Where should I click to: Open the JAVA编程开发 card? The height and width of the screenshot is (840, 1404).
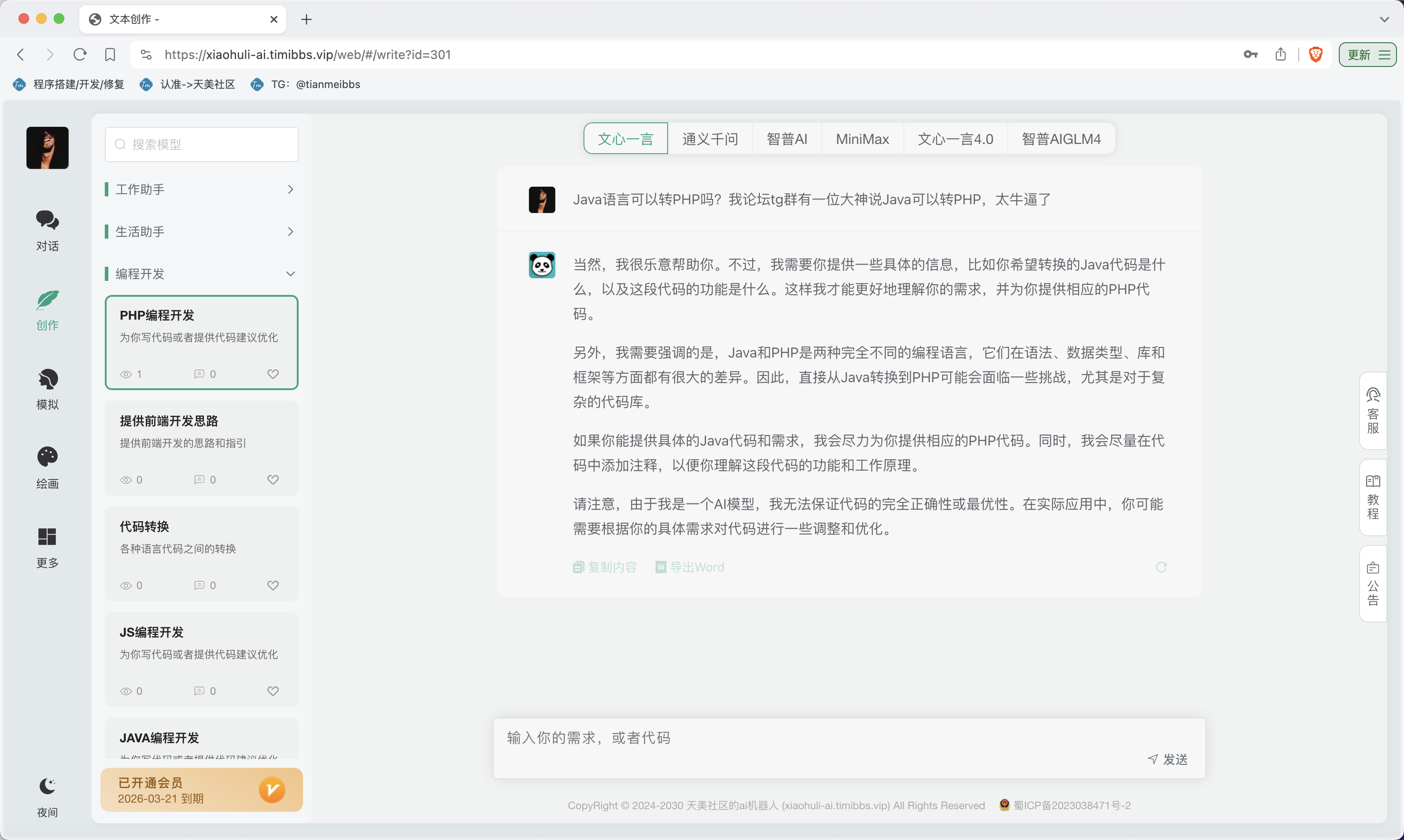click(202, 739)
